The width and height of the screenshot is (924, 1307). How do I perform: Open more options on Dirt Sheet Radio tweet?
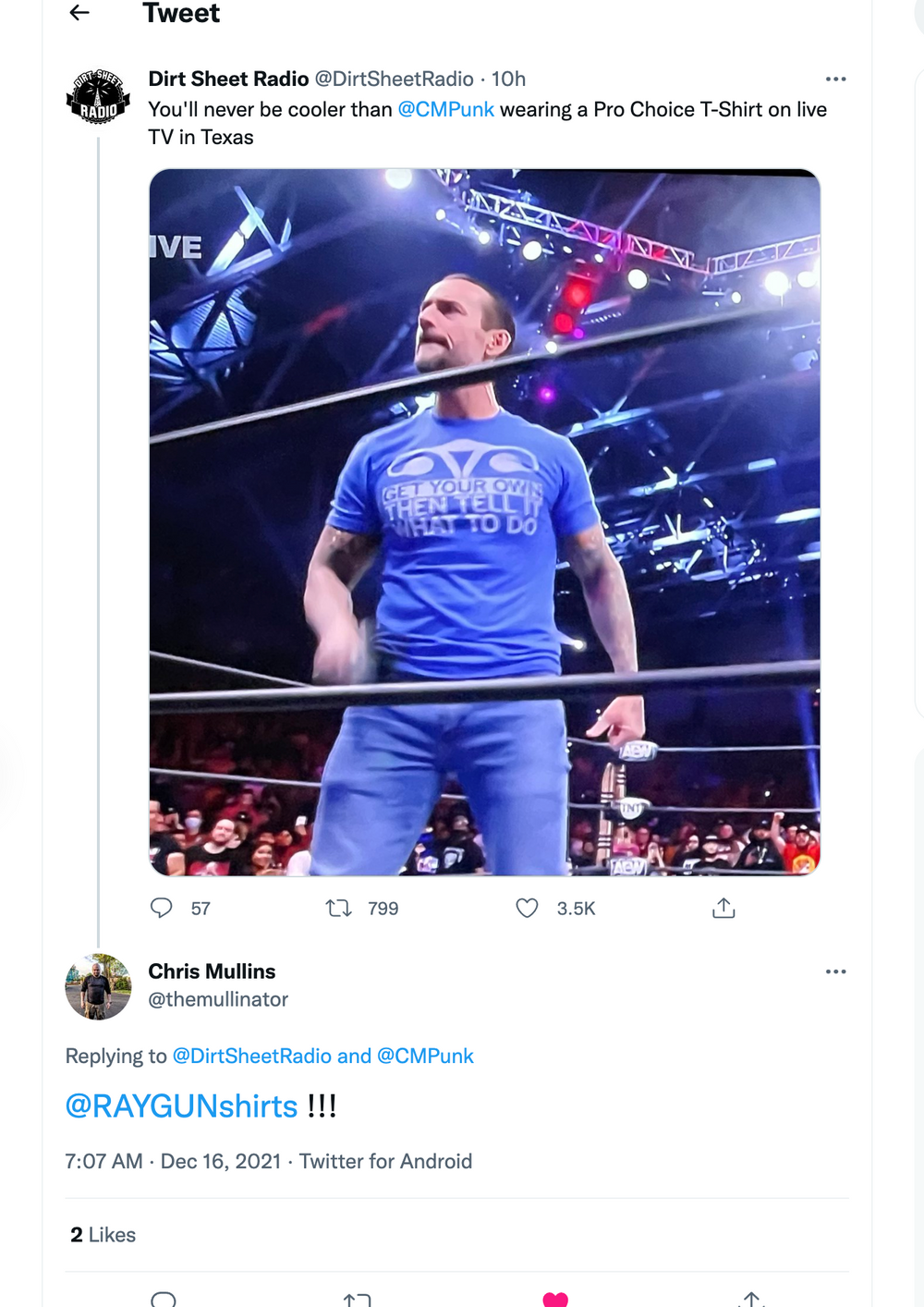pos(835,79)
